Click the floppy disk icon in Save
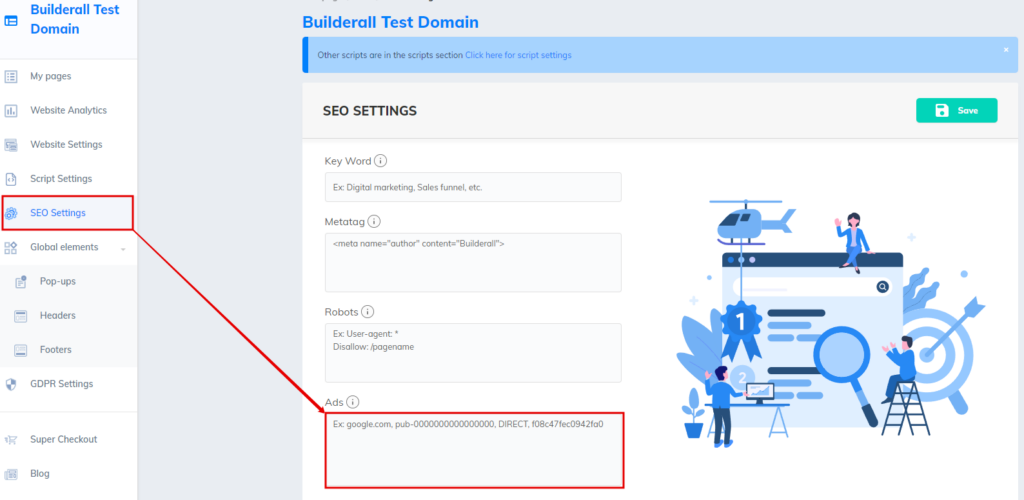This screenshot has height=500, width=1024. 942,110
